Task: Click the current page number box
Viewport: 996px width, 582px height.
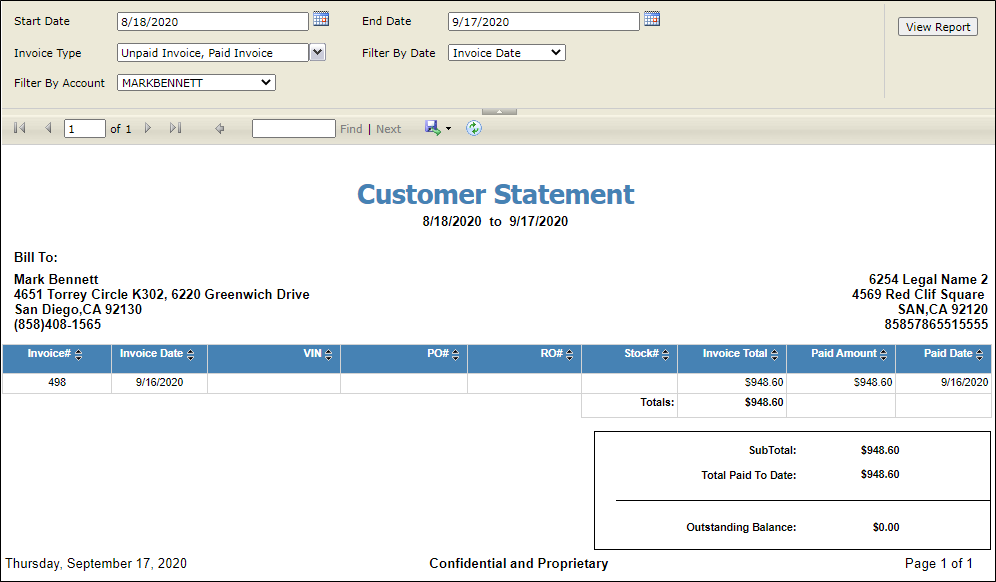Action: [x=84, y=129]
